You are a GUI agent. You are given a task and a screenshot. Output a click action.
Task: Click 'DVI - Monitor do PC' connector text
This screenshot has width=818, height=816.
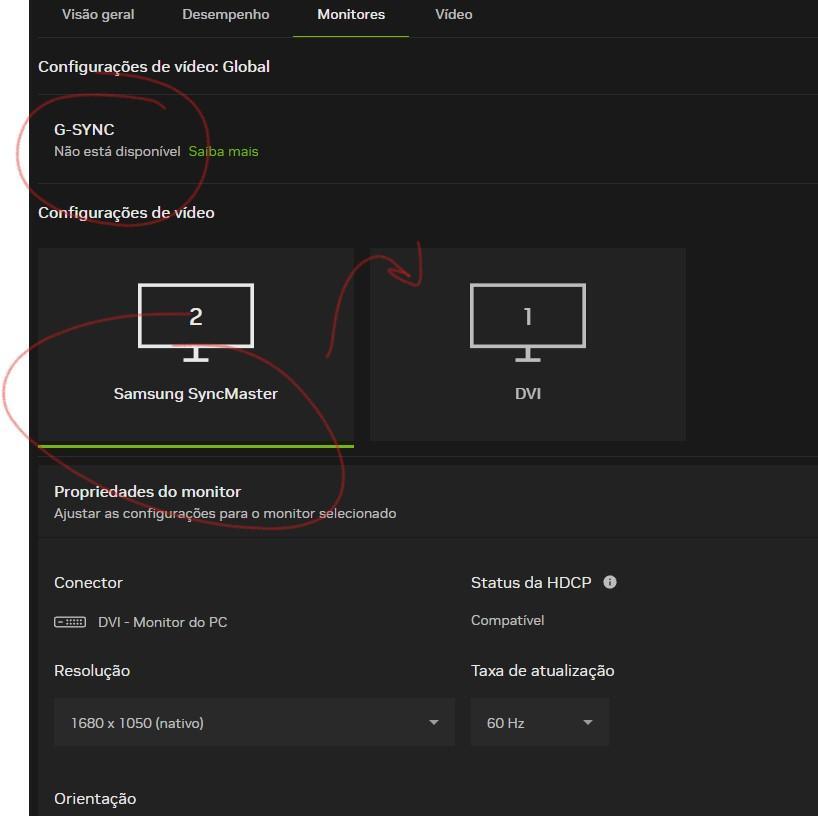point(162,622)
